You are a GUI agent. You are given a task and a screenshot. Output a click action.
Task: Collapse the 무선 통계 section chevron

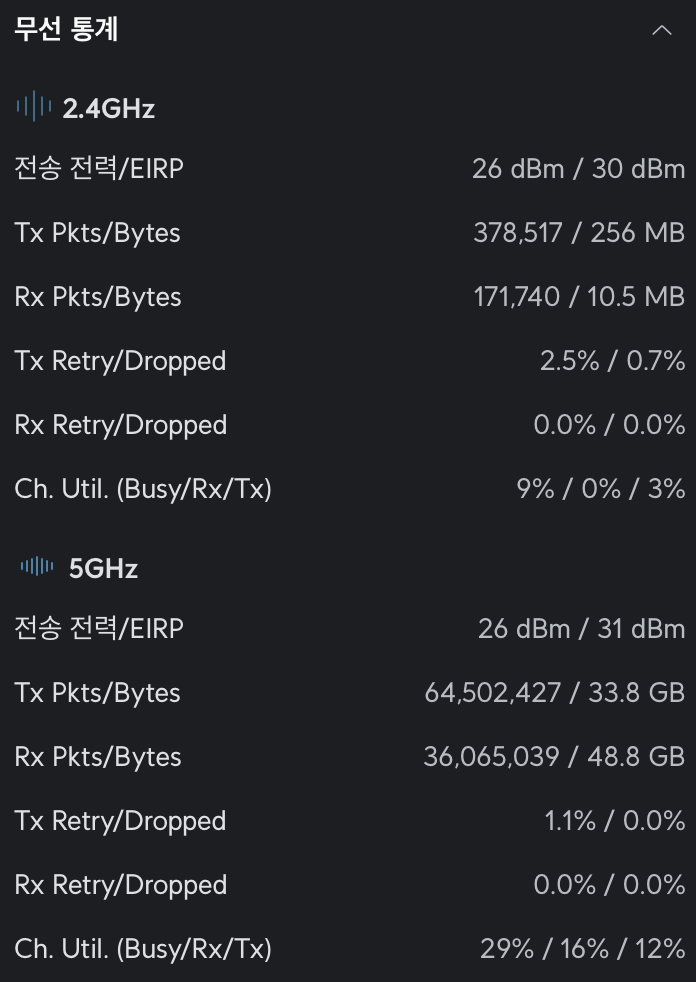(661, 30)
